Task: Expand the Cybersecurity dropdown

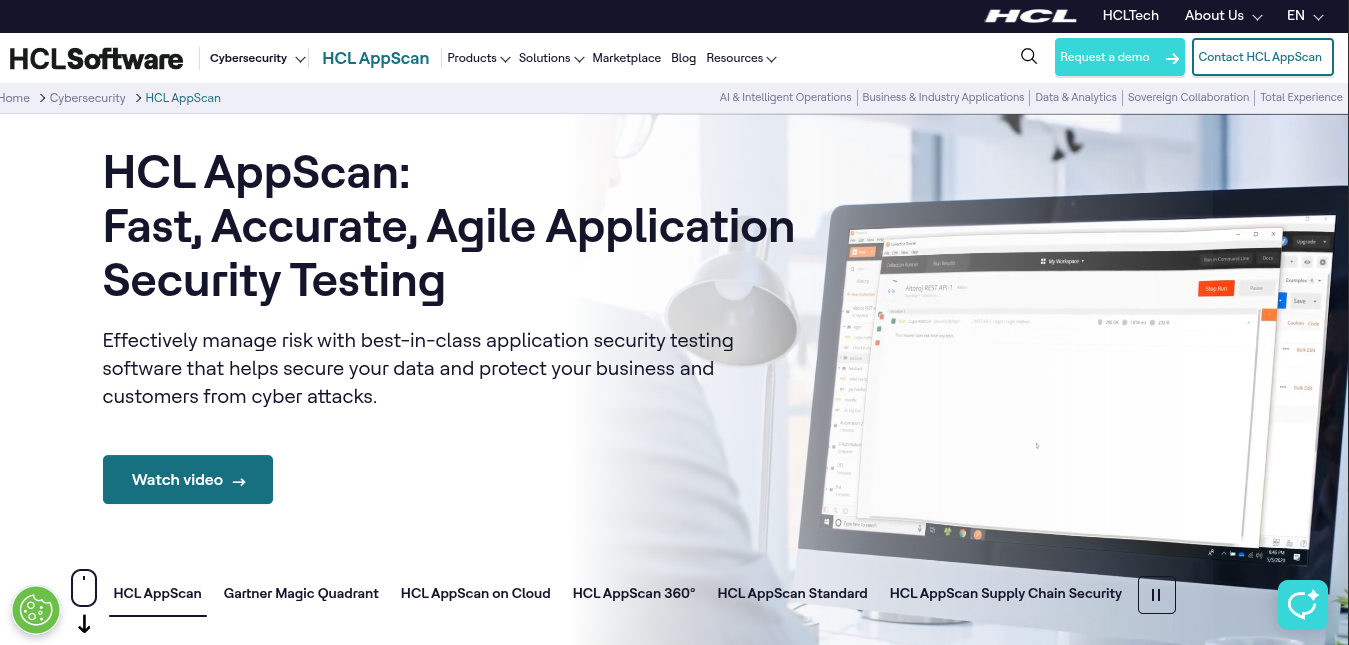Action: [x=257, y=59]
